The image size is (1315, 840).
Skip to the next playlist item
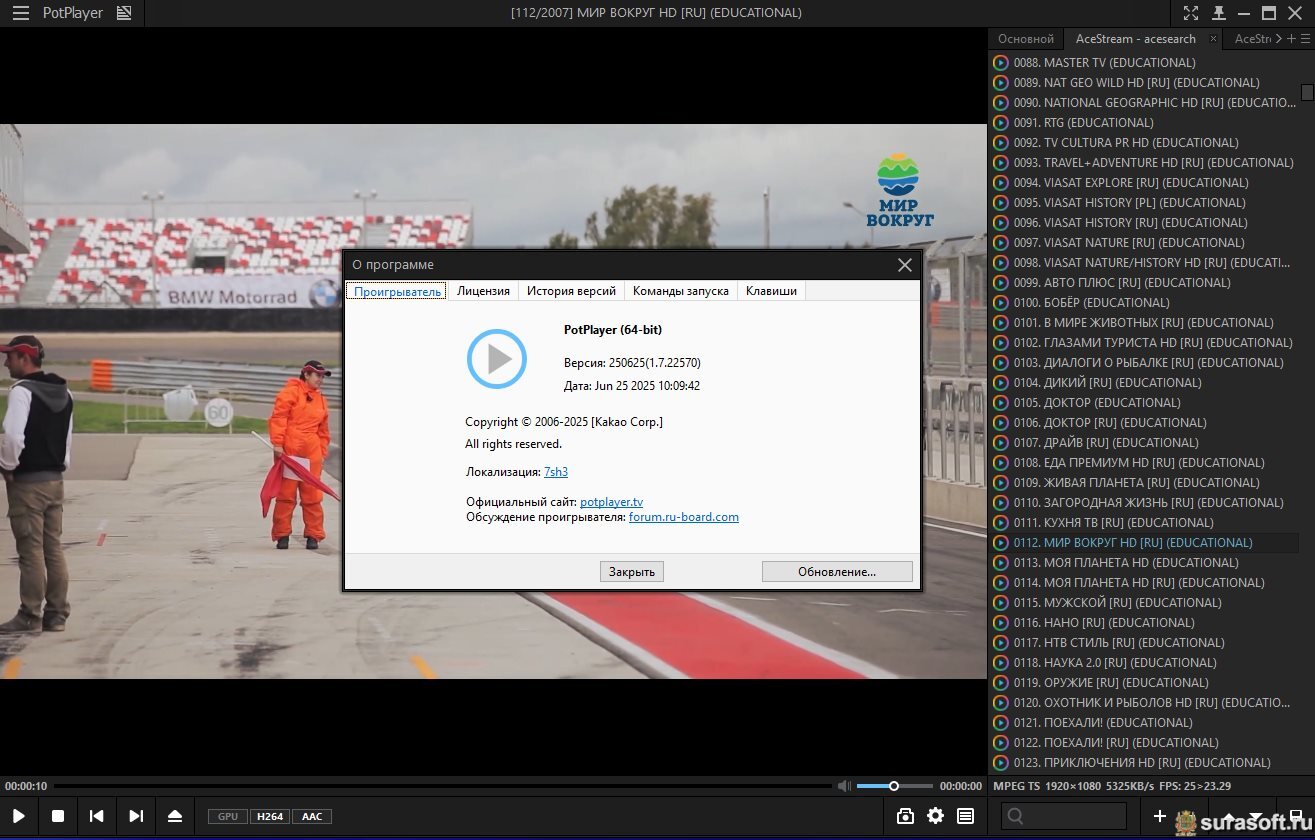(x=136, y=816)
